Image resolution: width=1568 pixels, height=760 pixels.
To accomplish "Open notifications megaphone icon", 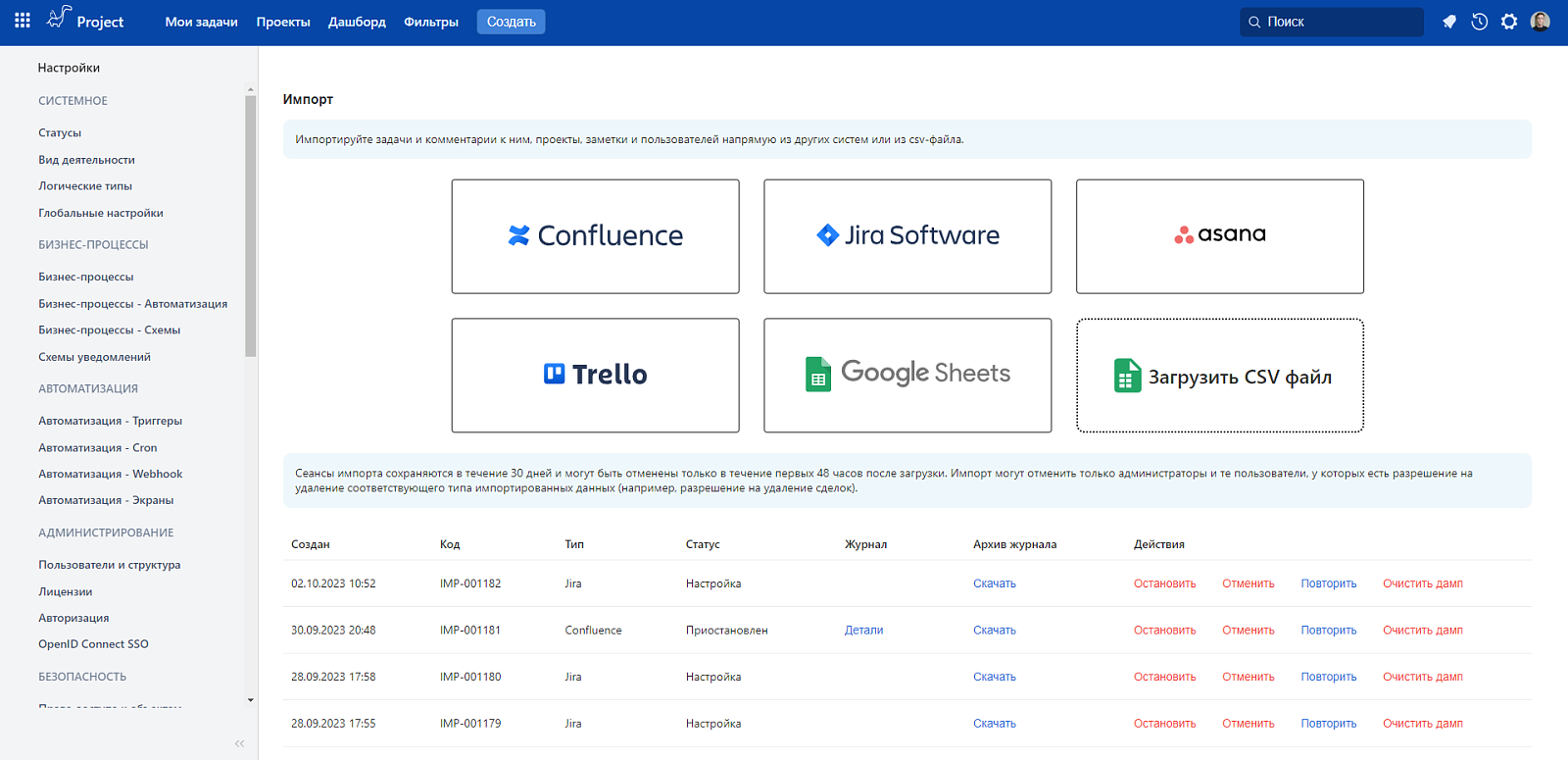I will click(x=1449, y=22).
